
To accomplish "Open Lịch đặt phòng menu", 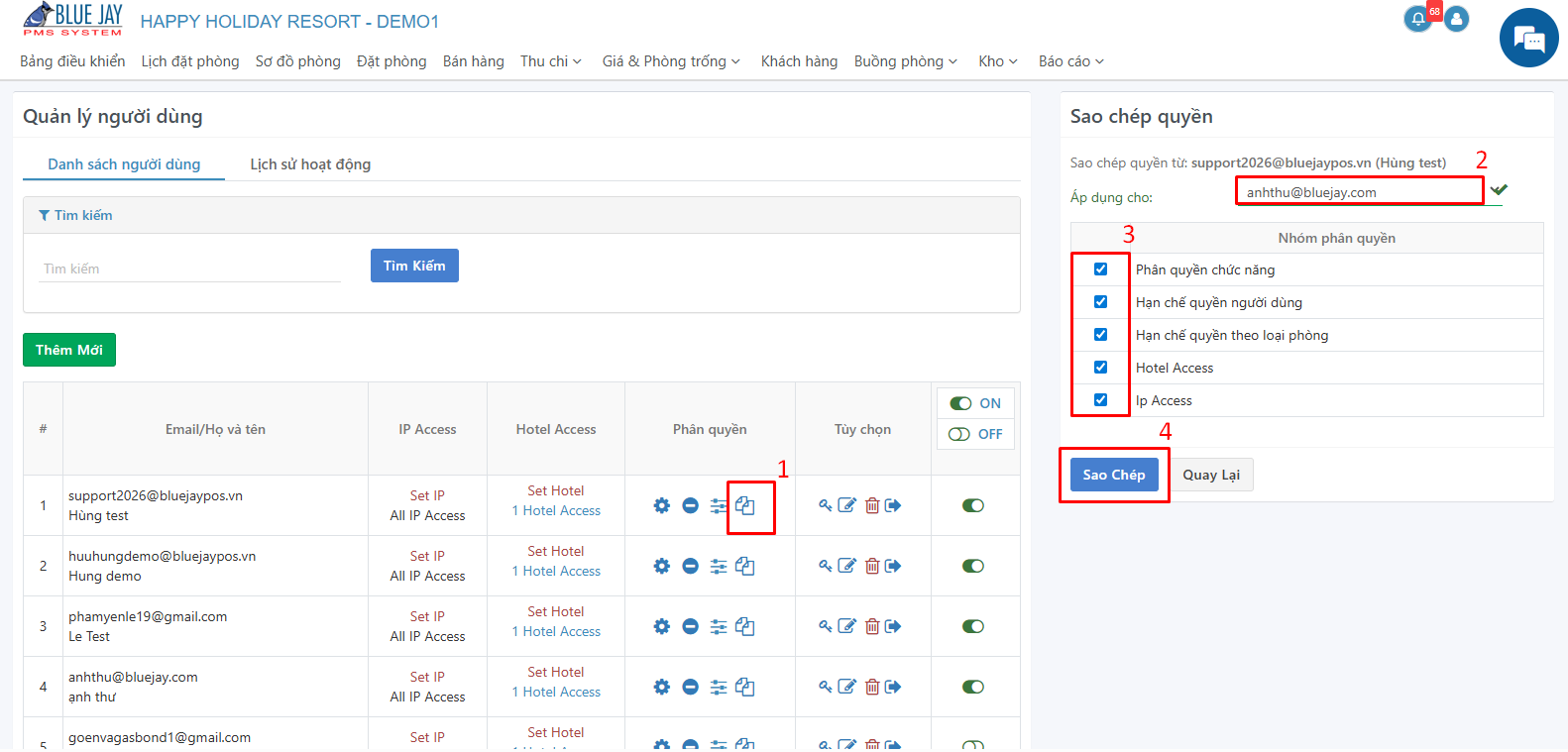I will pyautogui.click(x=190, y=61).
